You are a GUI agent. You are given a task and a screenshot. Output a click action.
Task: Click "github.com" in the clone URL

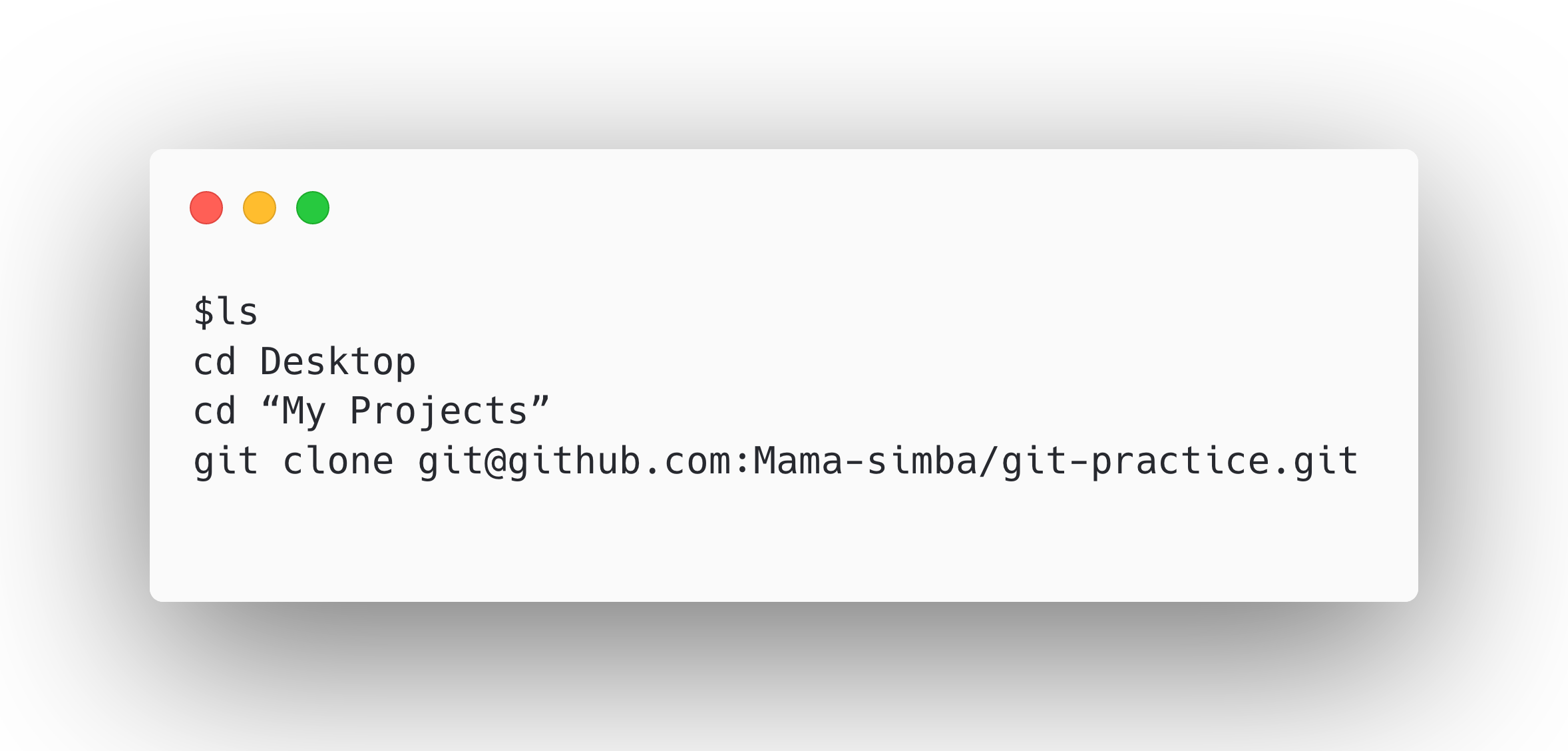(x=619, y=461)
